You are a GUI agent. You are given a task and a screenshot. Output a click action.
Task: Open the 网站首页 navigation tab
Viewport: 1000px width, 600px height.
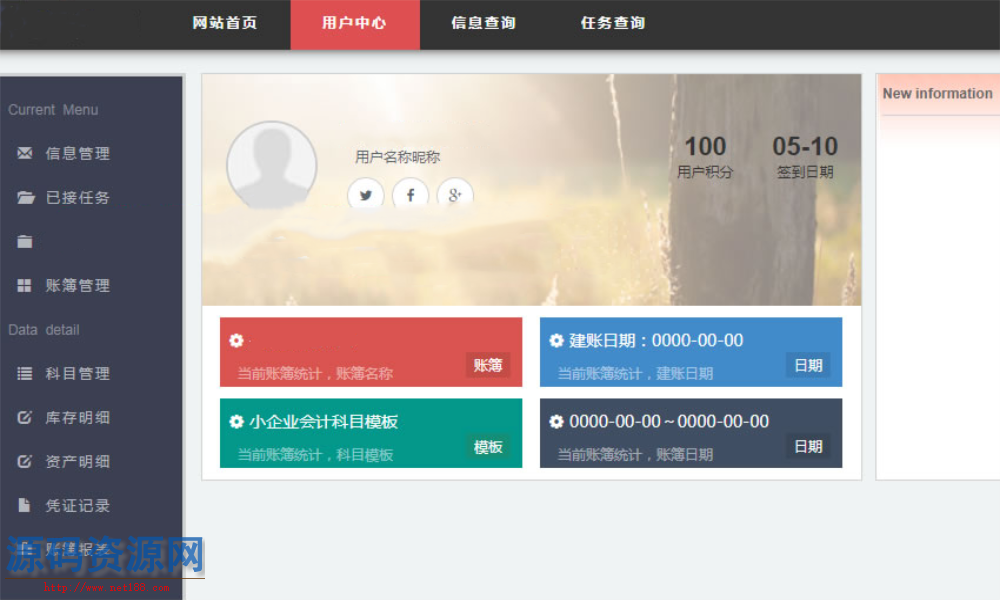[x=225, y=23]
